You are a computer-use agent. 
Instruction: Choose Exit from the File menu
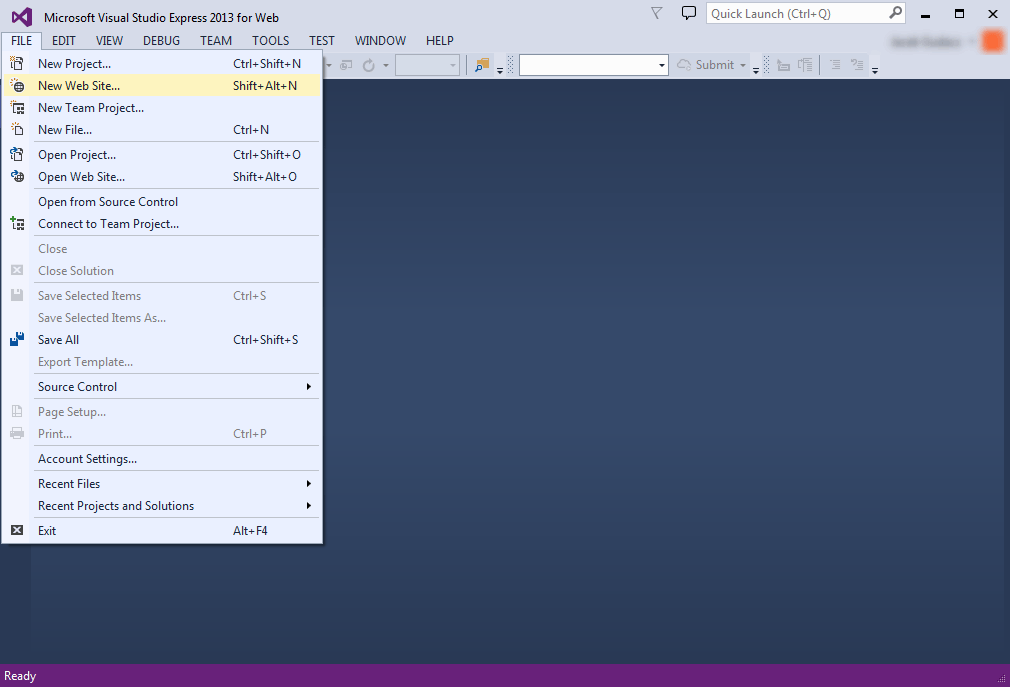pos(162,531)
